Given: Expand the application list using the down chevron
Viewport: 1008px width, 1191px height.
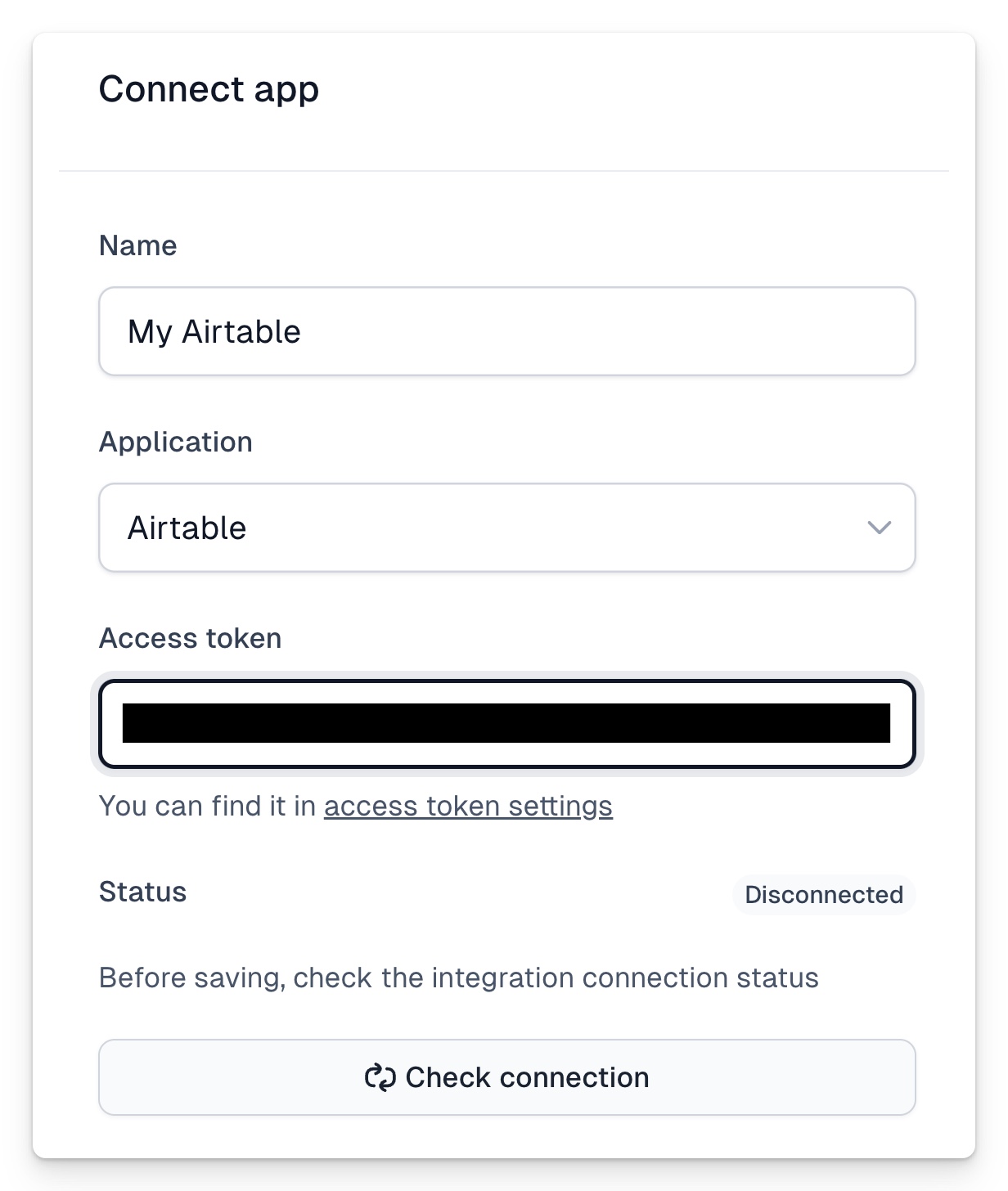Looking at the screenshot, I should [879, 528].
